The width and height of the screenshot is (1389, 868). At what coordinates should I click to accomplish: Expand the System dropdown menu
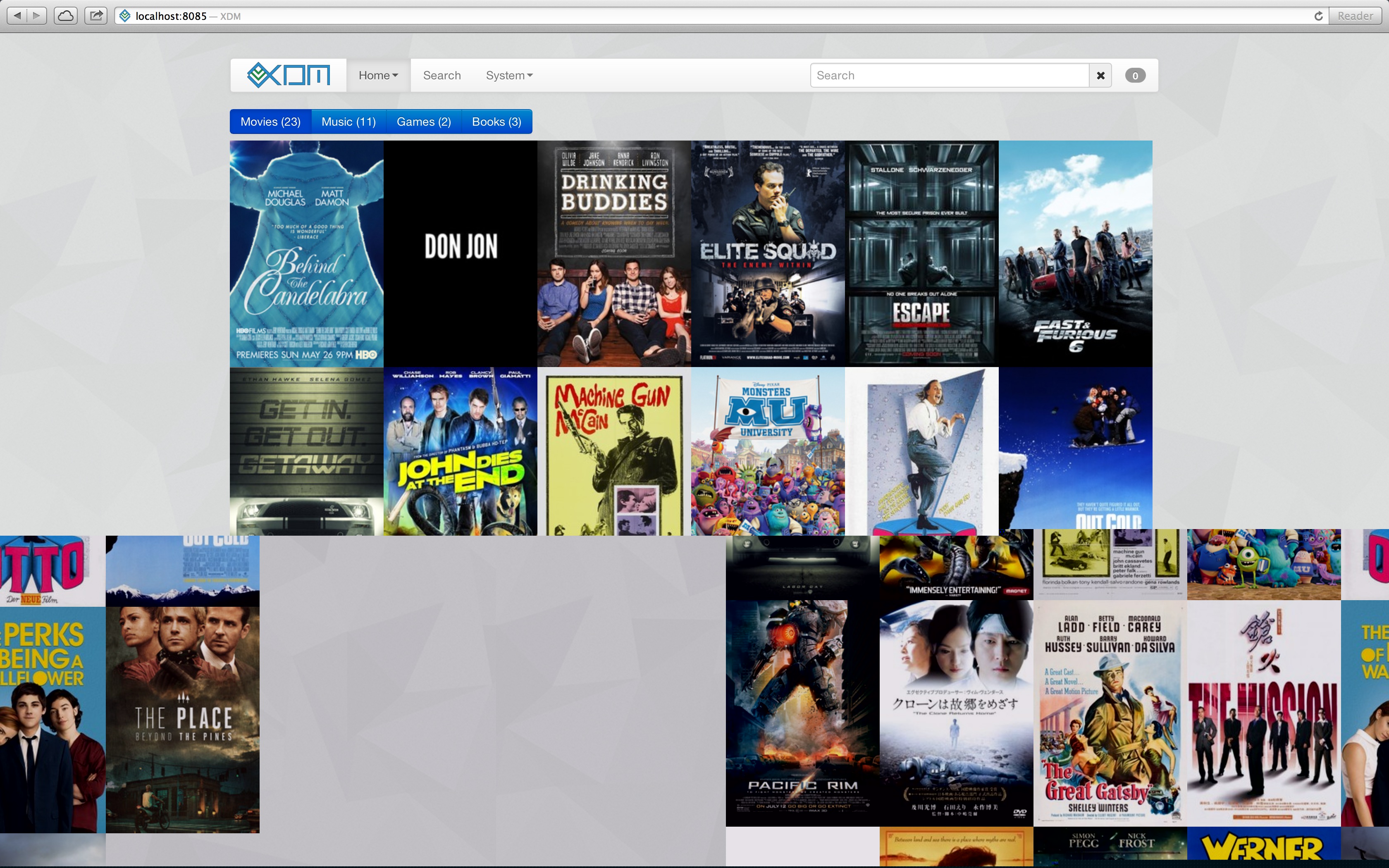(509, 75)
